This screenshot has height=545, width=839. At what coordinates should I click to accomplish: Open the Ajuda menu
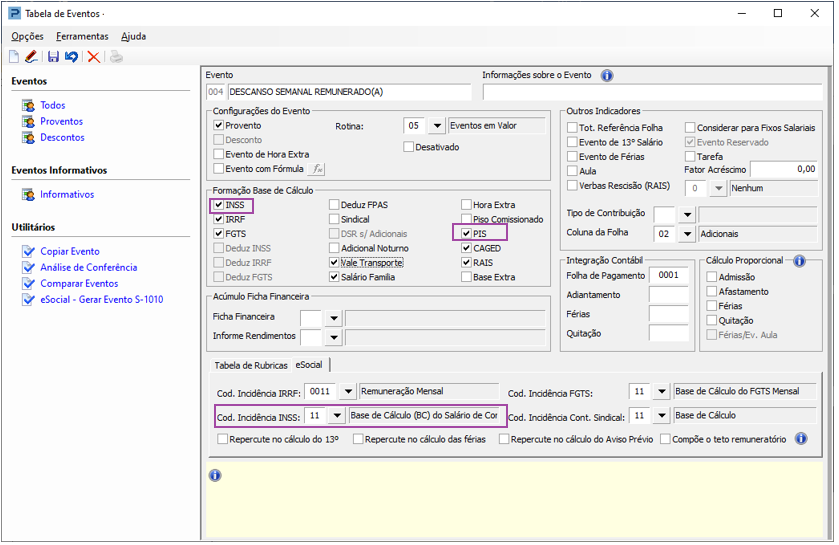133,36
